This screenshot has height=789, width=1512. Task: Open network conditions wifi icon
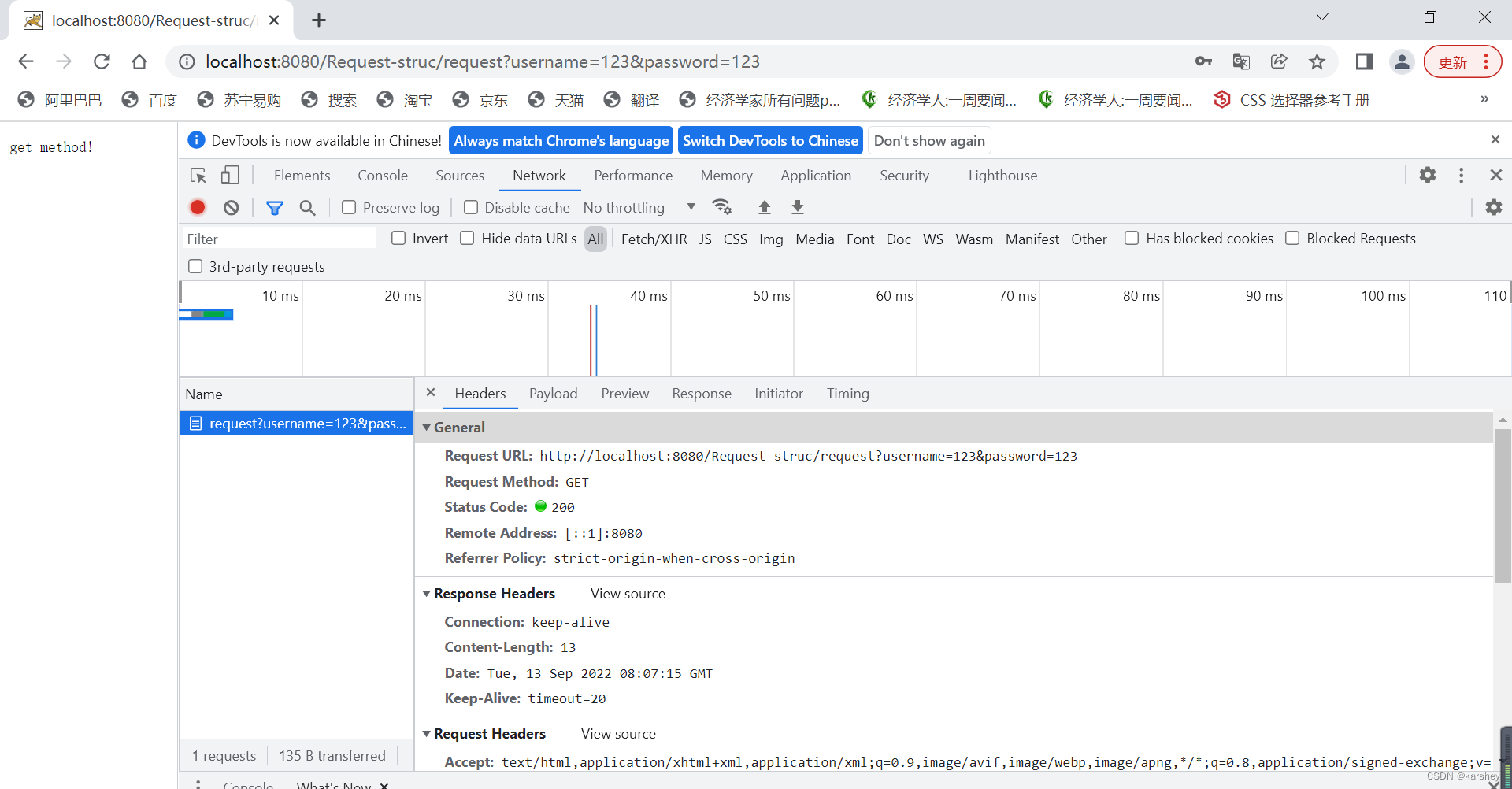(x=722, y=207)
